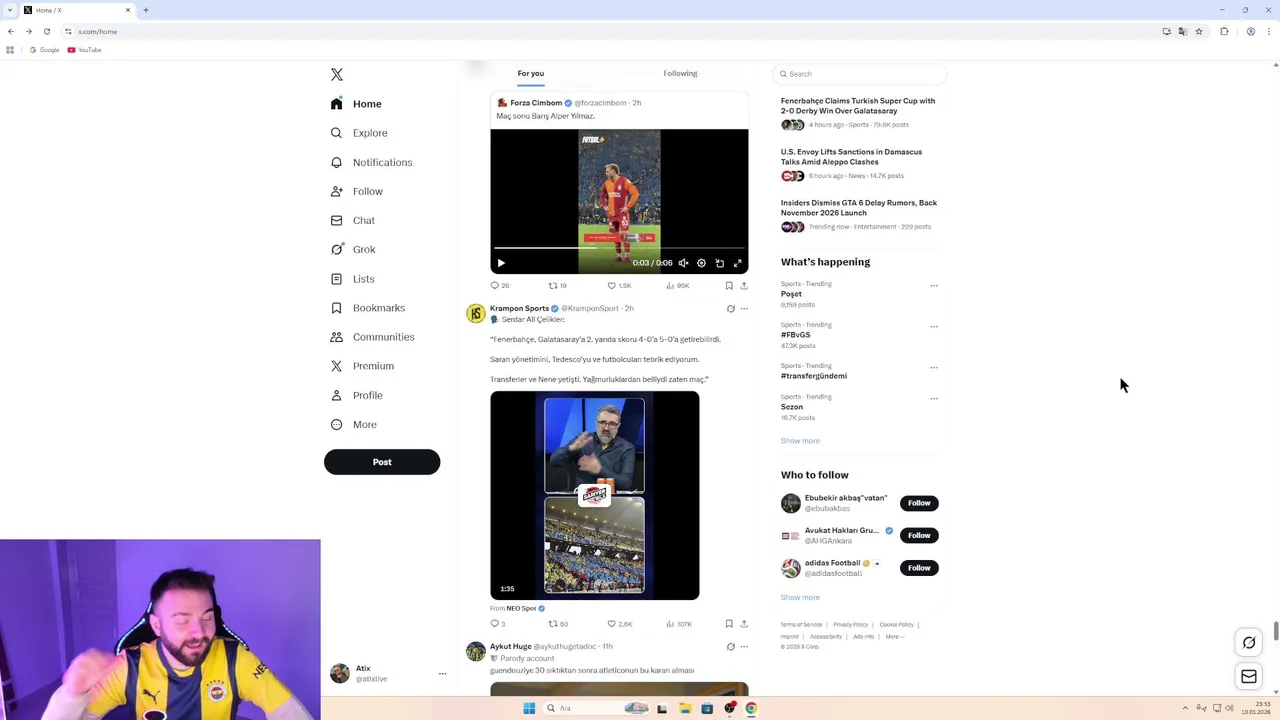Open the floating messages button
The image size is (1280, 720).
[1249, 677]
